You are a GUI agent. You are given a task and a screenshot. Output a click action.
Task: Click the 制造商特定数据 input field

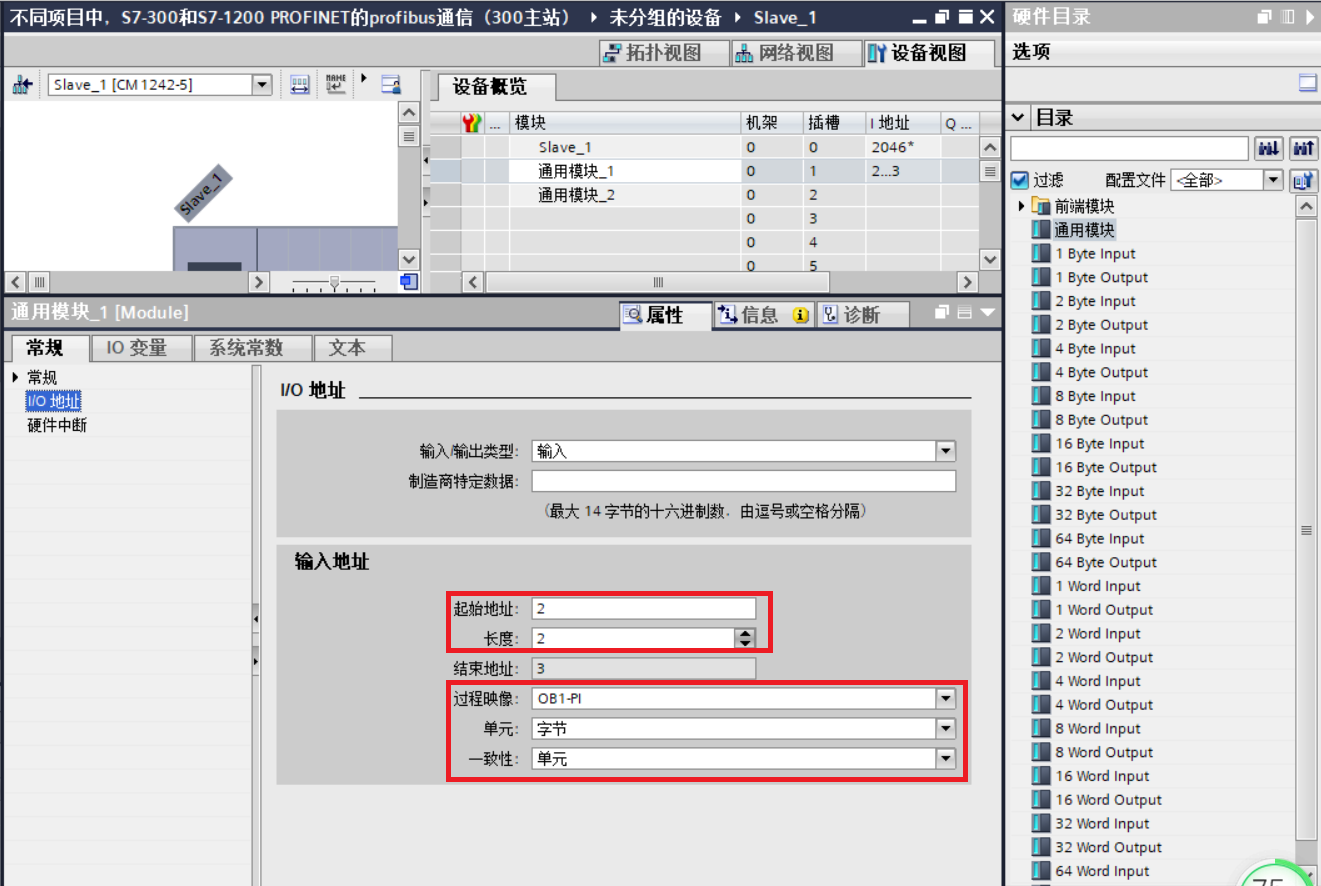[743, 481]
